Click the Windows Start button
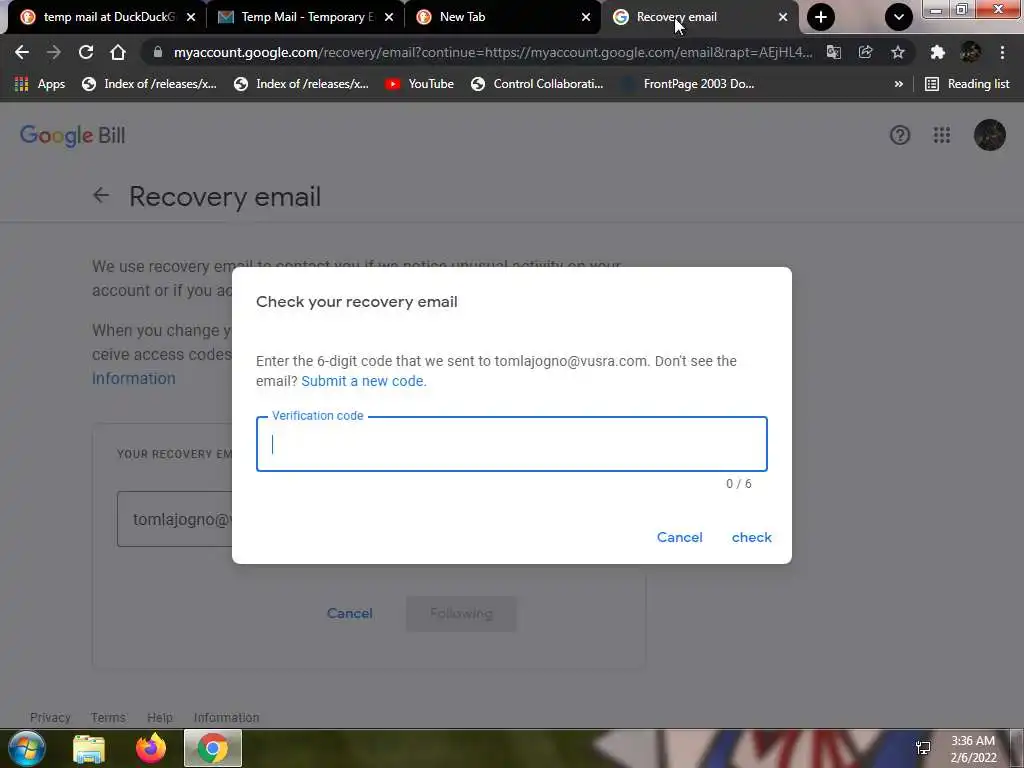 click(x=27, y=748)
